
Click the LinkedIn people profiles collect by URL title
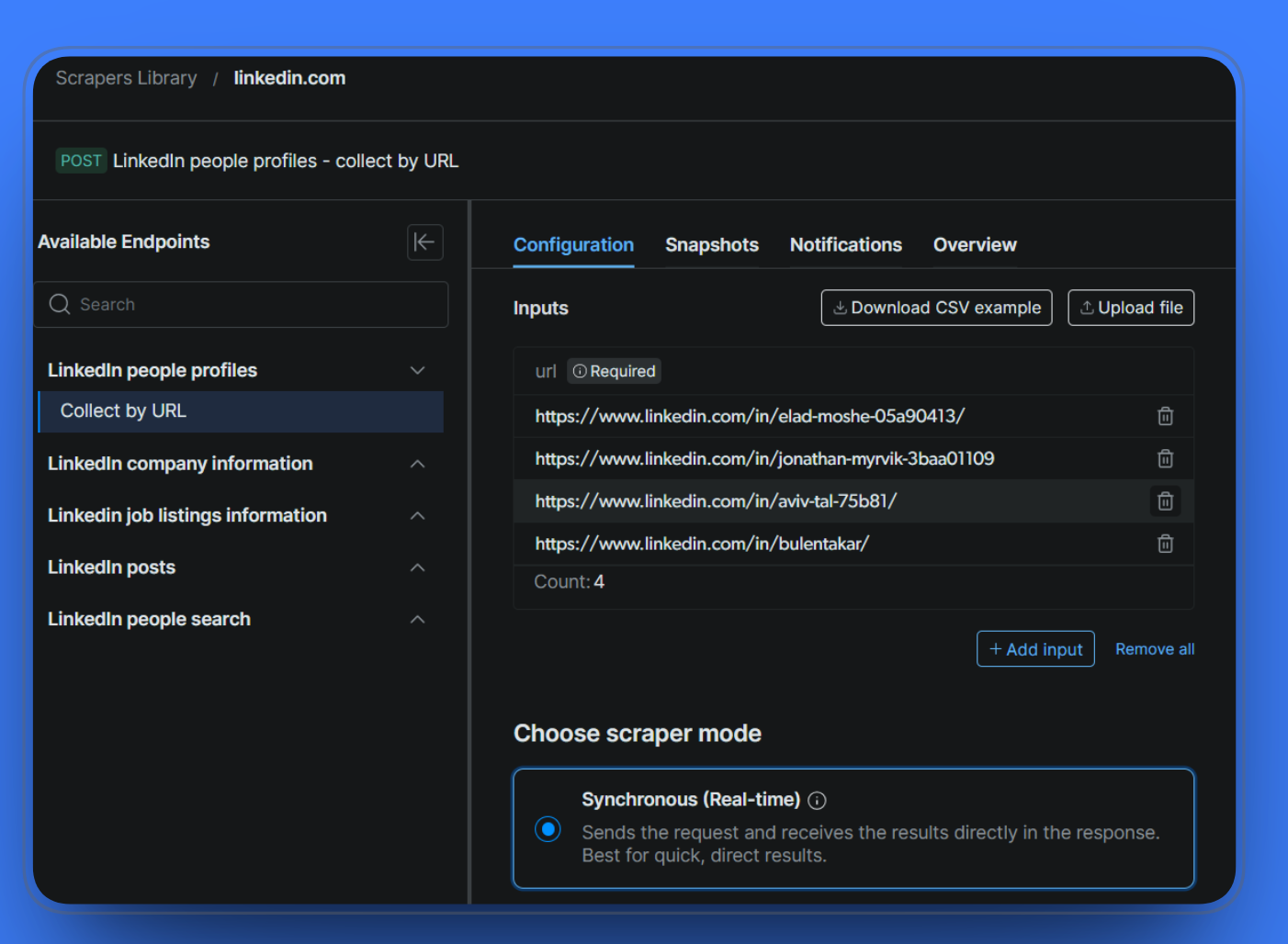pos(286,161)
